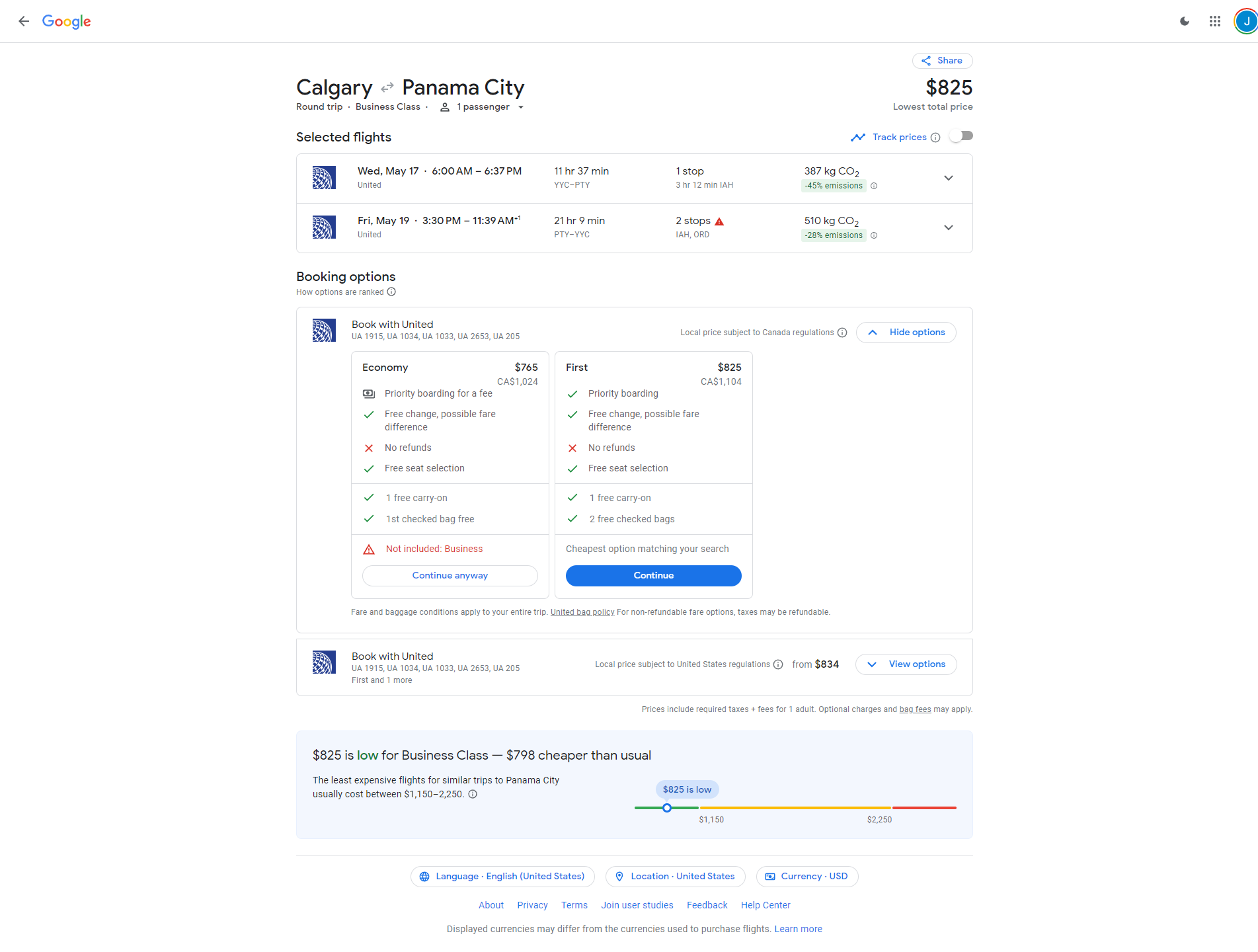1258x952 pixels.
Task: Change currency via the Currency USD control
Action: pos(806,876)
